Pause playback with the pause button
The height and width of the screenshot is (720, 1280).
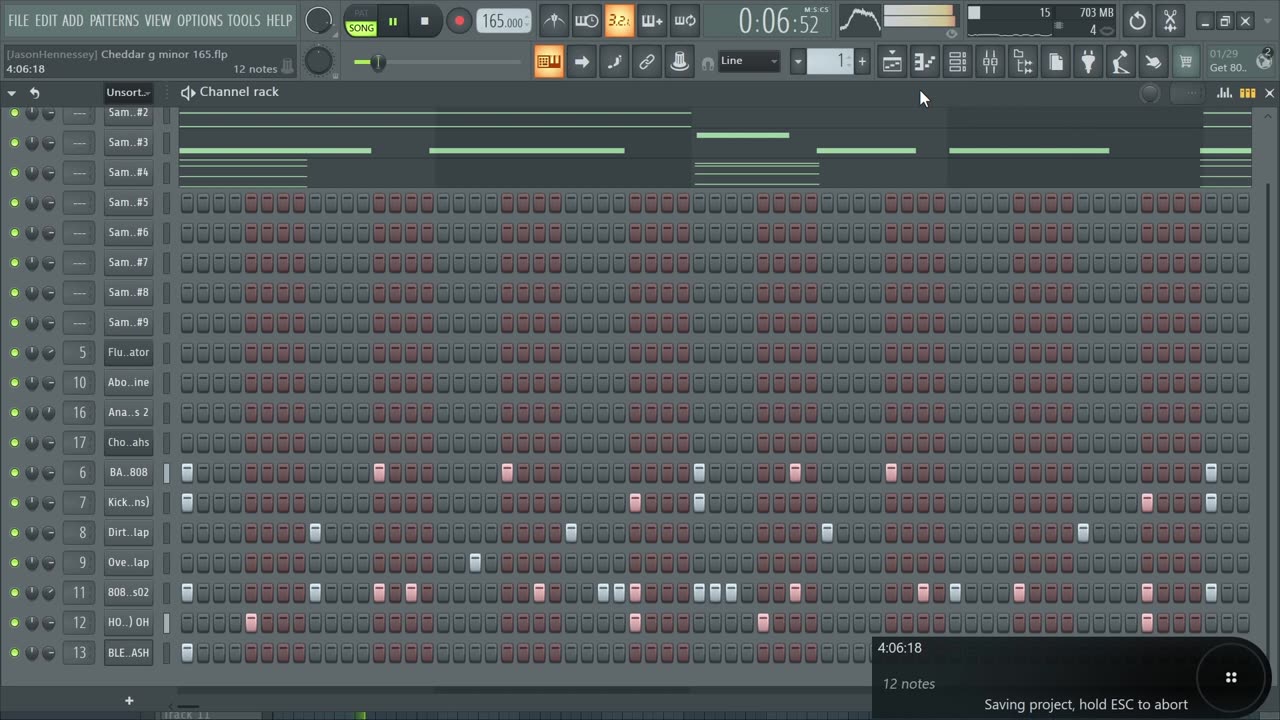(393, 21)
